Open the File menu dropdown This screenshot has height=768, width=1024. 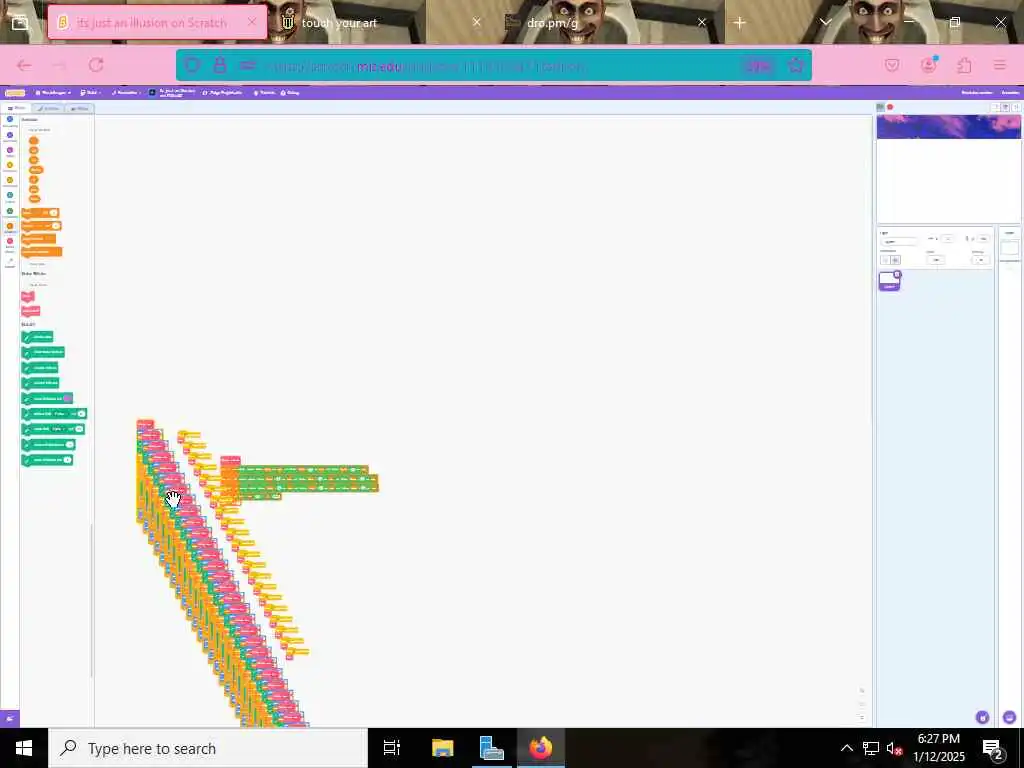point(90,93)
